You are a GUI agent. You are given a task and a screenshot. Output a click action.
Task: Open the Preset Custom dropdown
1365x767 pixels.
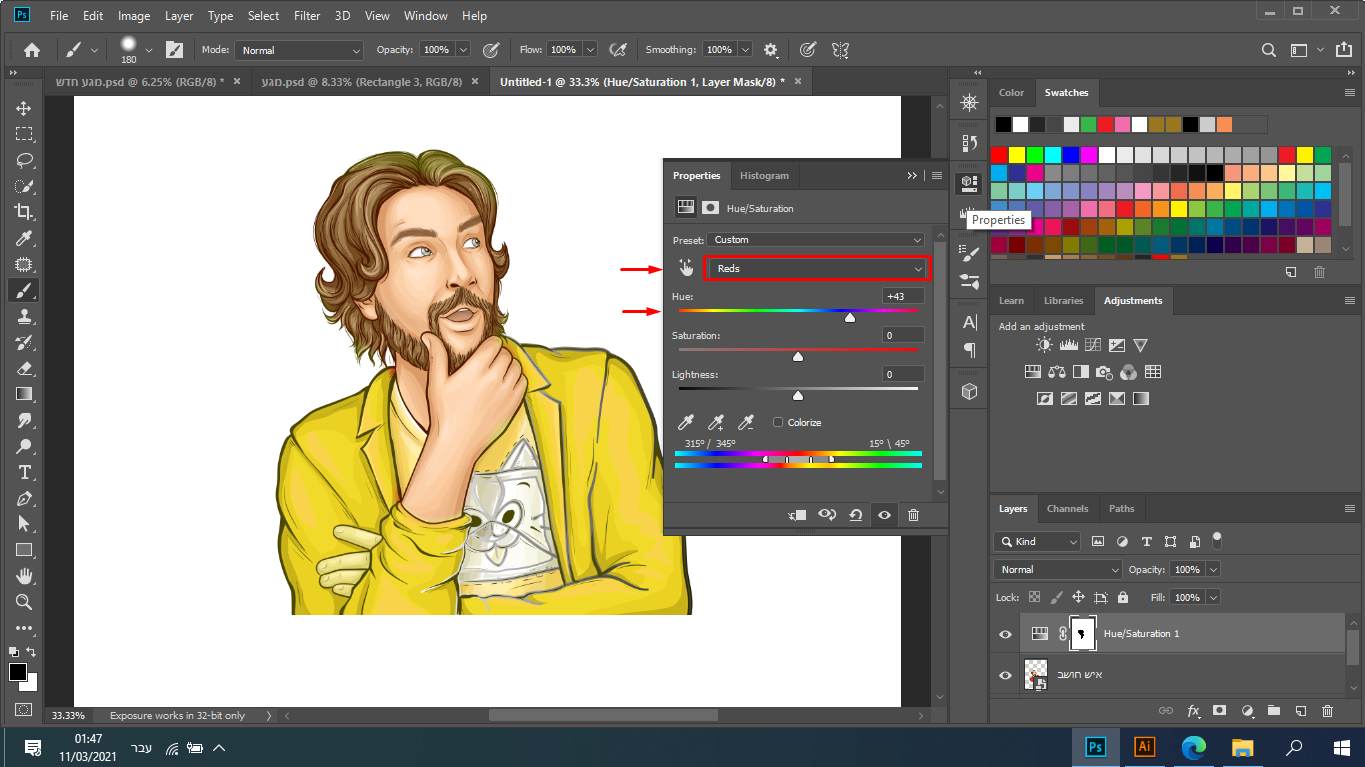coord(815,240)
